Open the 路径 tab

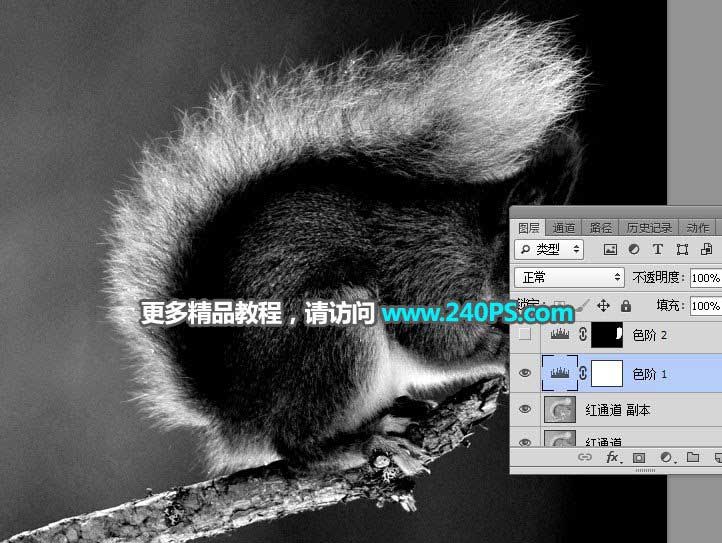pos(600,228)
